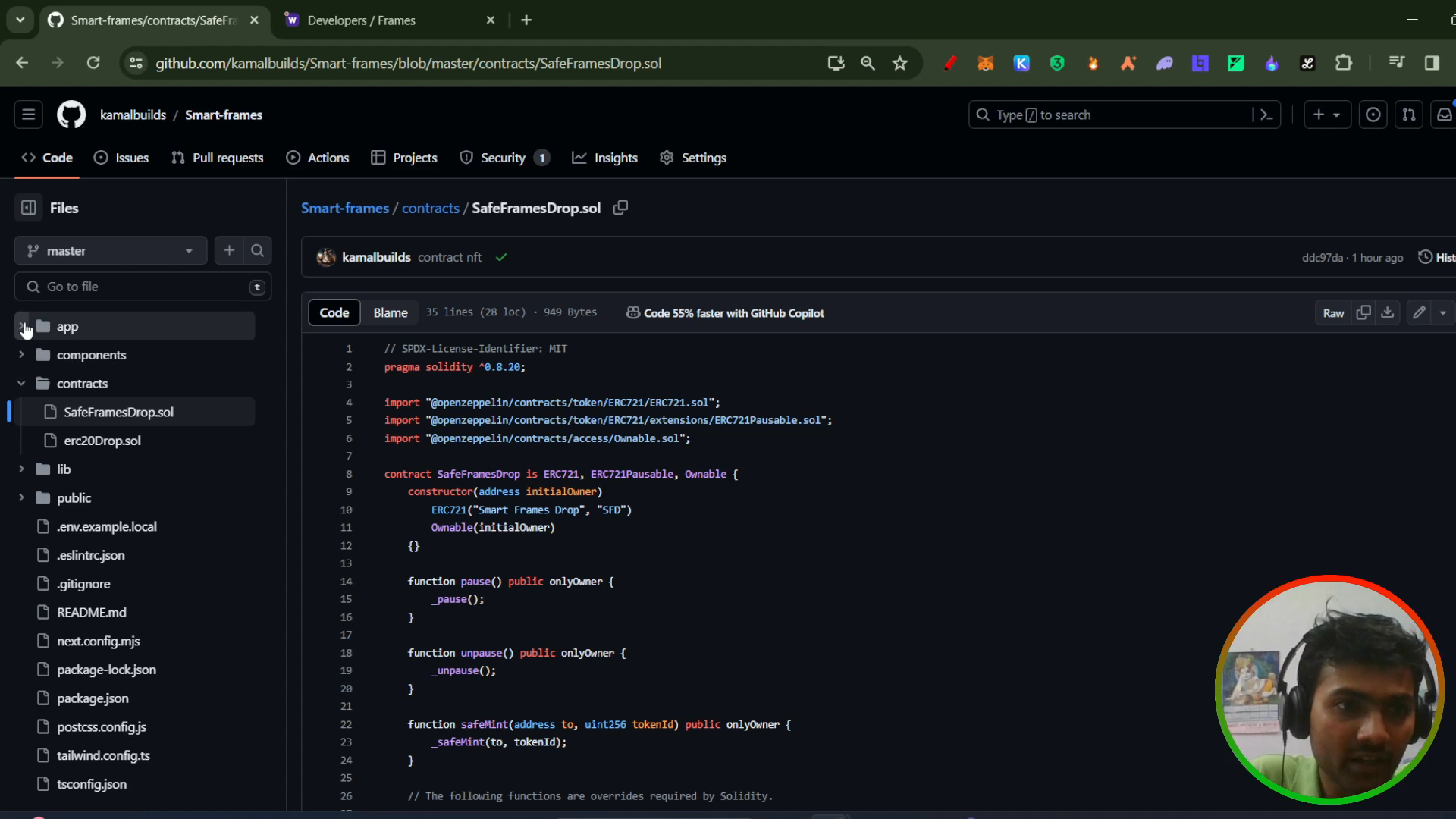Screen dimensions: 1456x819
Task: Search files with magnifier icon in sidebar
Action: click(x=258, y=251)
